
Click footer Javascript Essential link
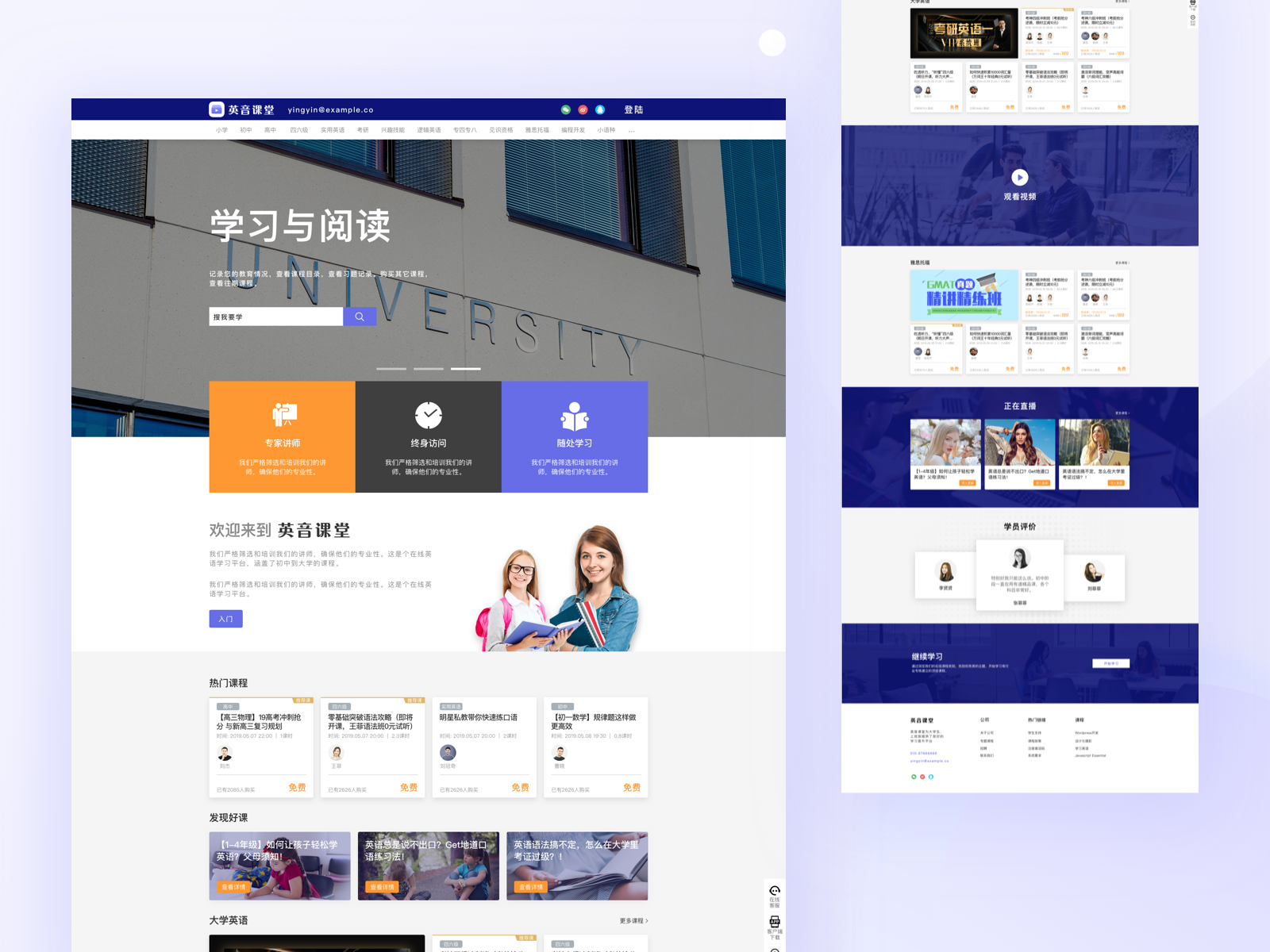pos(1091,755)
